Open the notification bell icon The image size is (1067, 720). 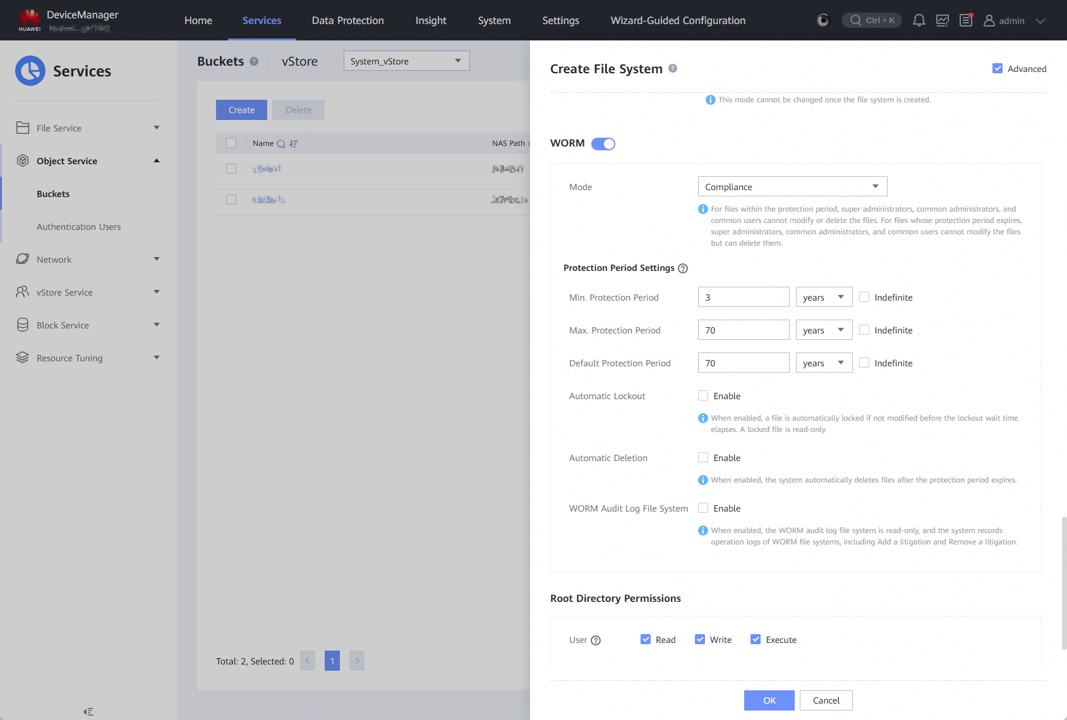(x=918, y=20)
